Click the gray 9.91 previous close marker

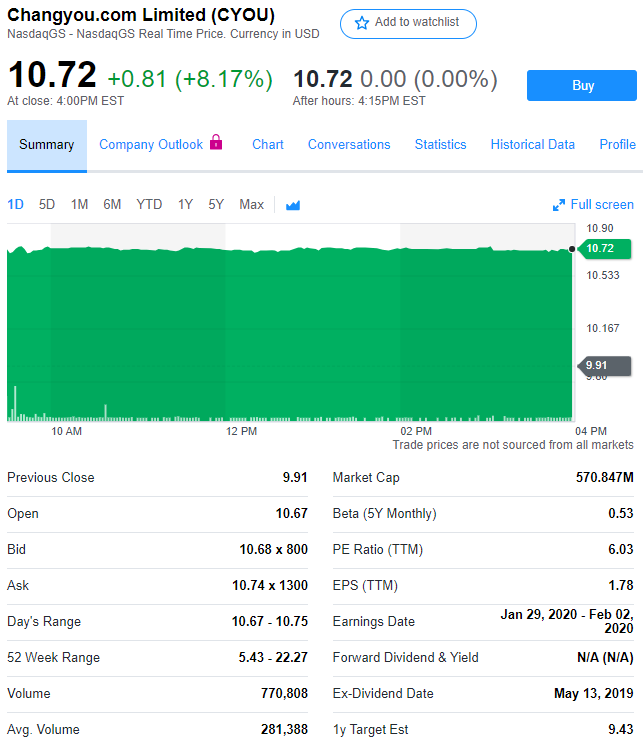604,365
